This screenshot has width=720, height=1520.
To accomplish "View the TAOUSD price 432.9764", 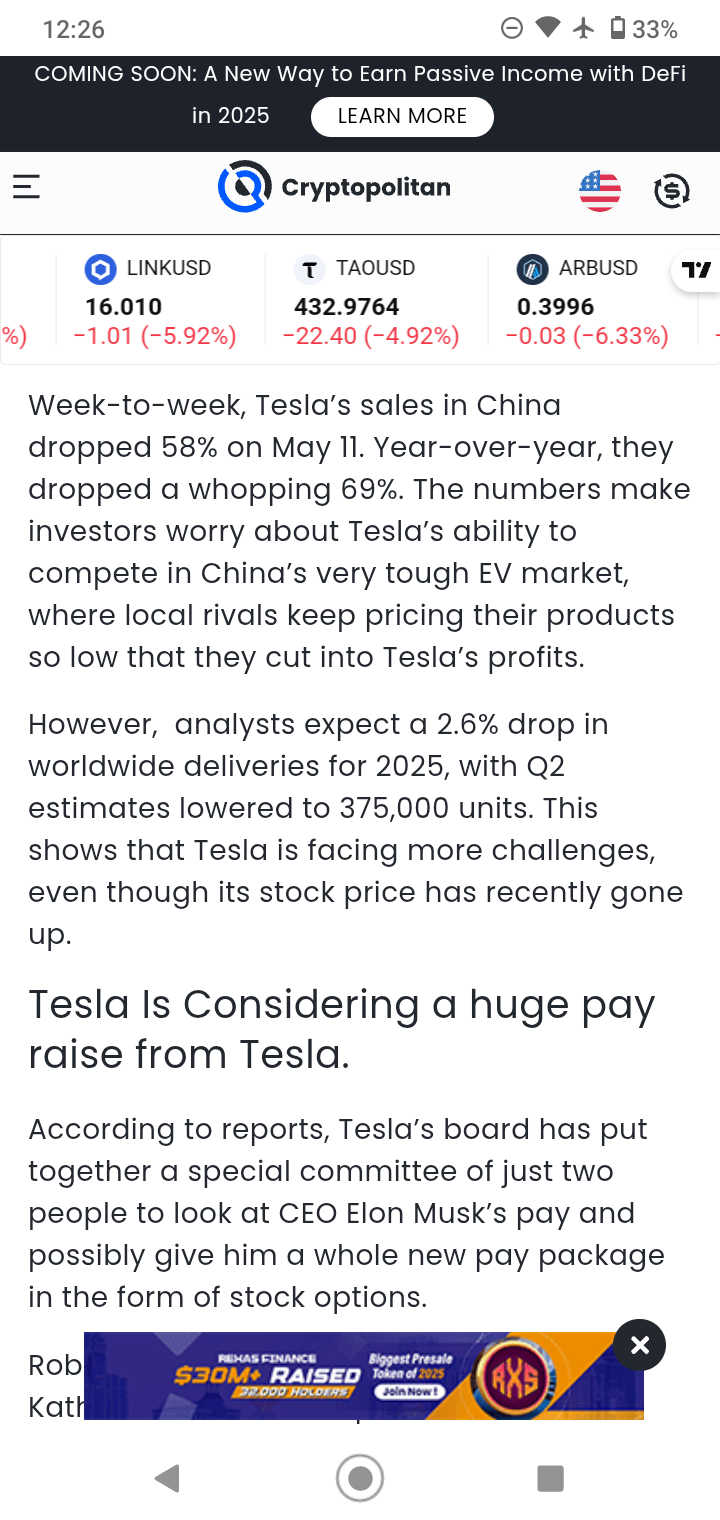I will point(347,307).
